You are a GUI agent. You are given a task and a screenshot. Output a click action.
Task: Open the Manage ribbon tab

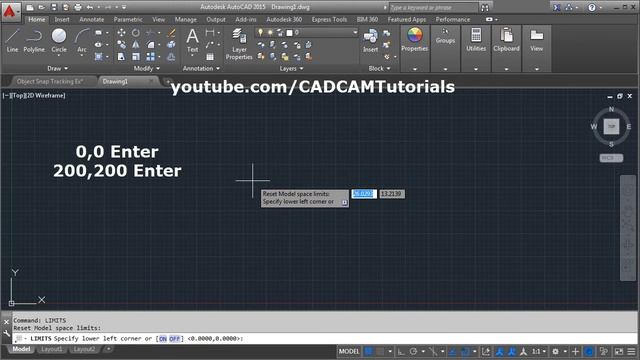[x=185, y=20]
